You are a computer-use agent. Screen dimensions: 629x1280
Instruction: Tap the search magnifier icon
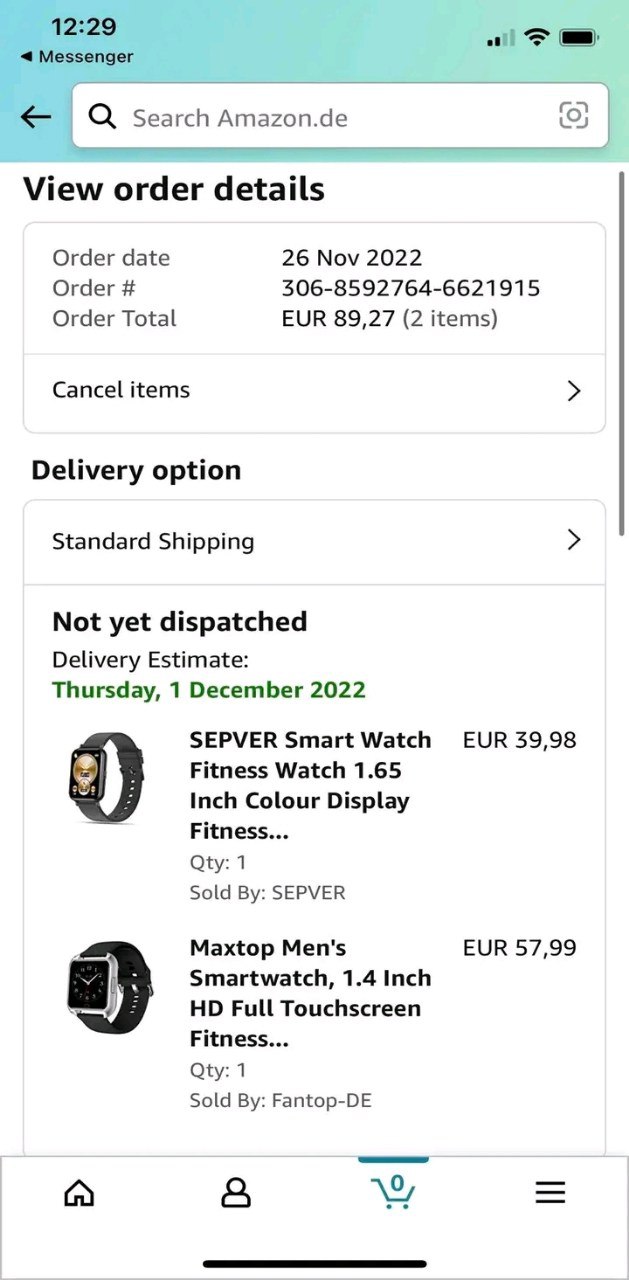coord(102,117)
